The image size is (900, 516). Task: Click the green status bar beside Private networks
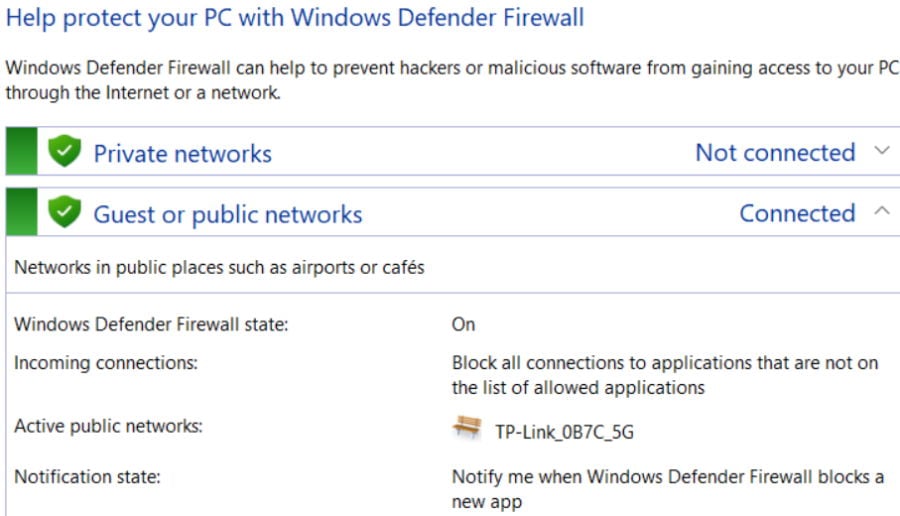(21, 151)
